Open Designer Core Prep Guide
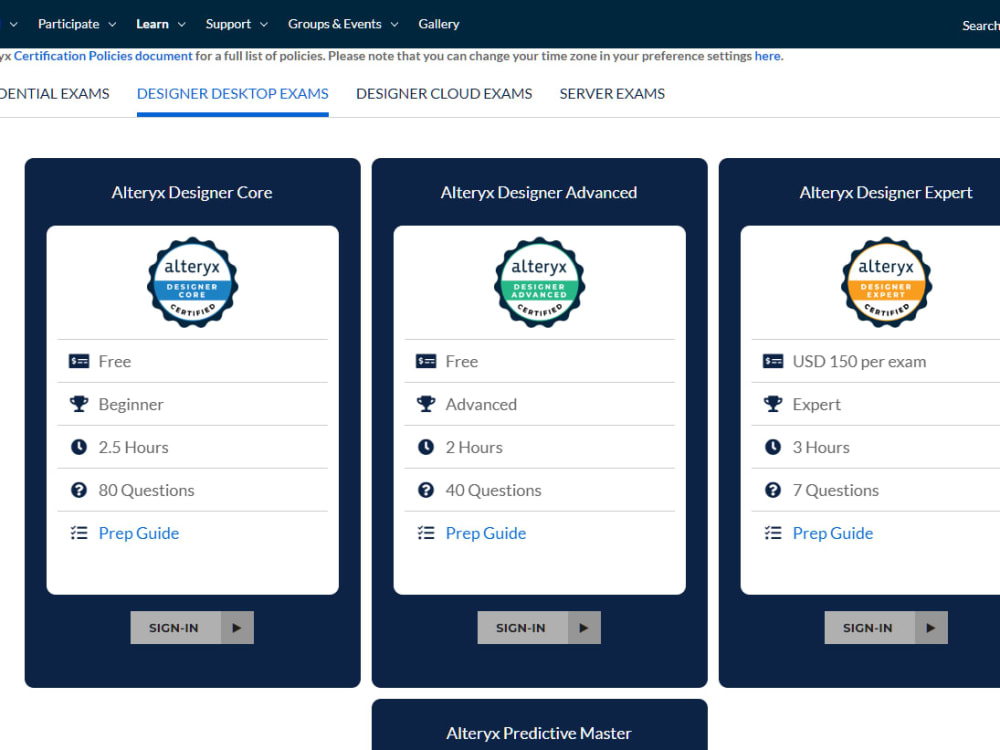Image resolution: width=1000 pixels, height=750 pixels. (139, 533)
